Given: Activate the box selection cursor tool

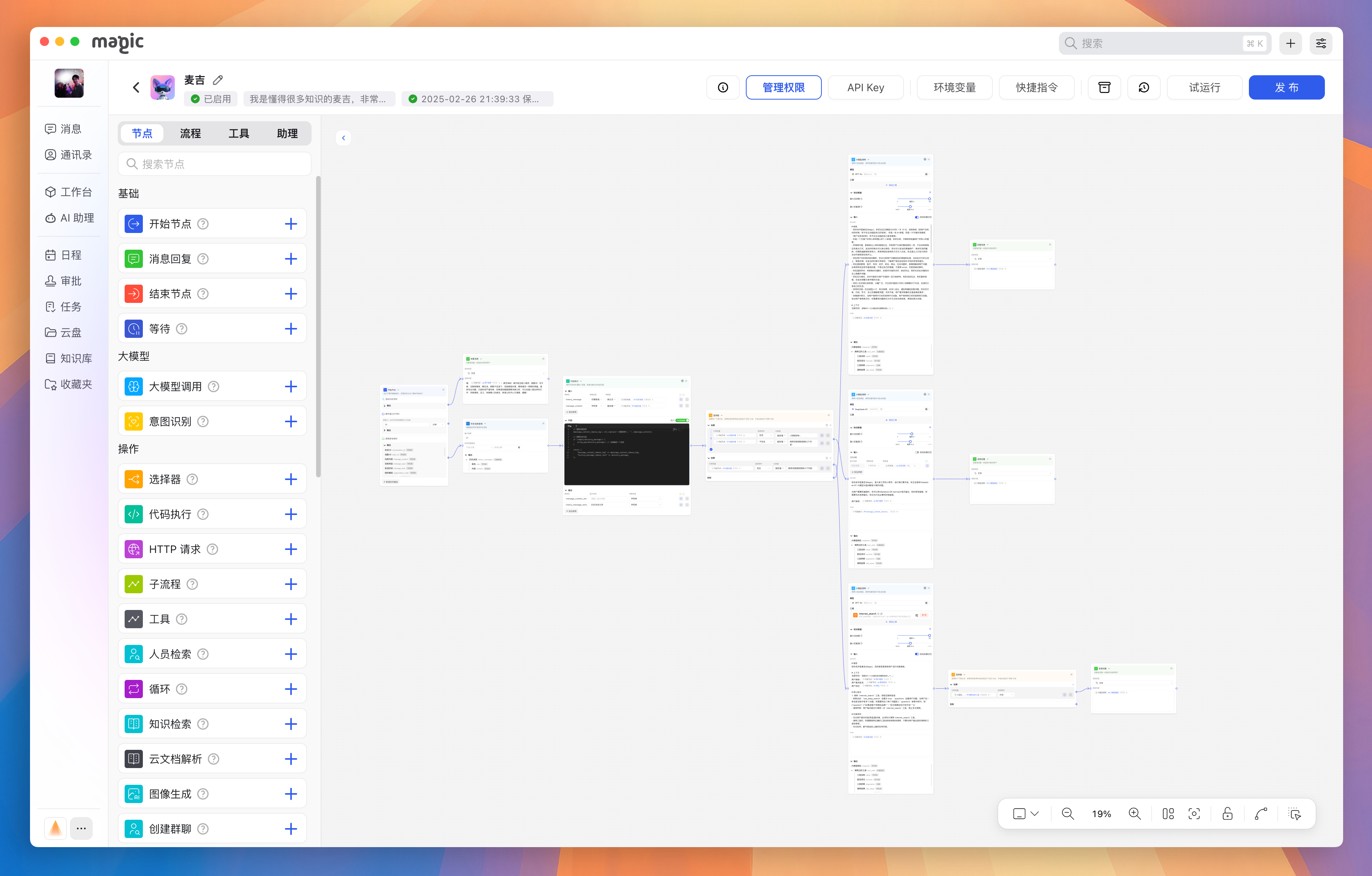Looking at the screenshot, I should [1294, 814].
